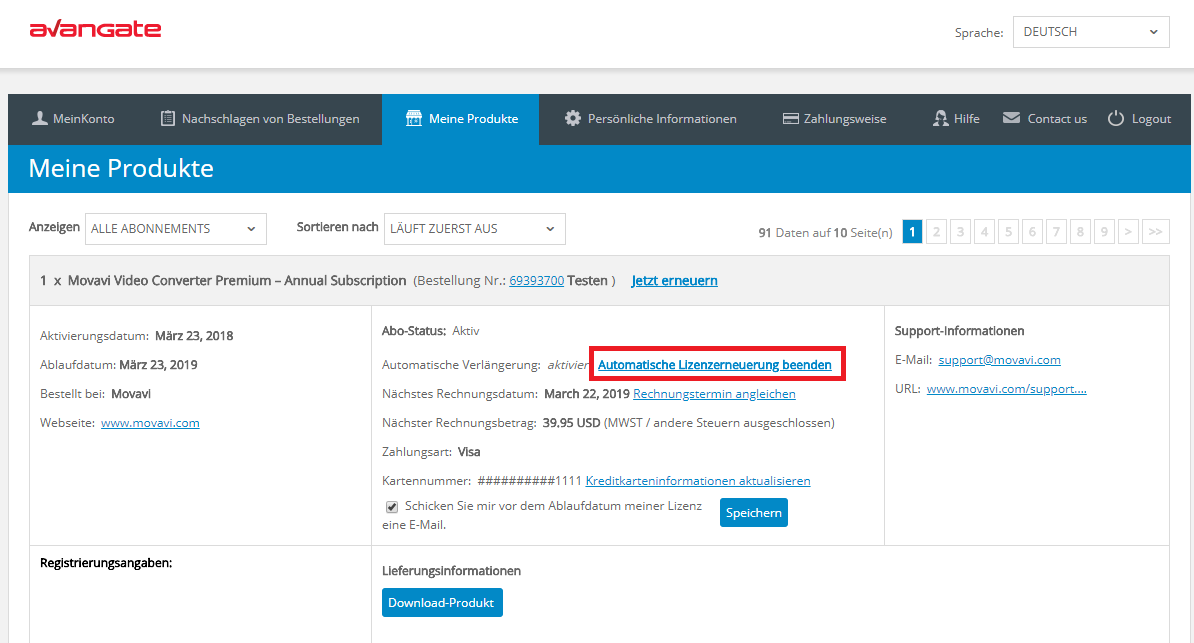Open the www.movavi.com/support URL link

(1007, 389)
